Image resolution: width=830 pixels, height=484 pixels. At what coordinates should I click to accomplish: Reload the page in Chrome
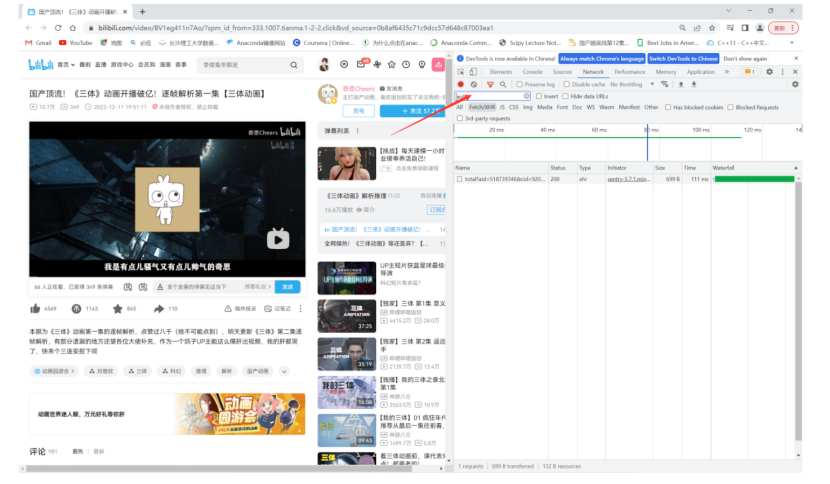(x=58, y=28)
